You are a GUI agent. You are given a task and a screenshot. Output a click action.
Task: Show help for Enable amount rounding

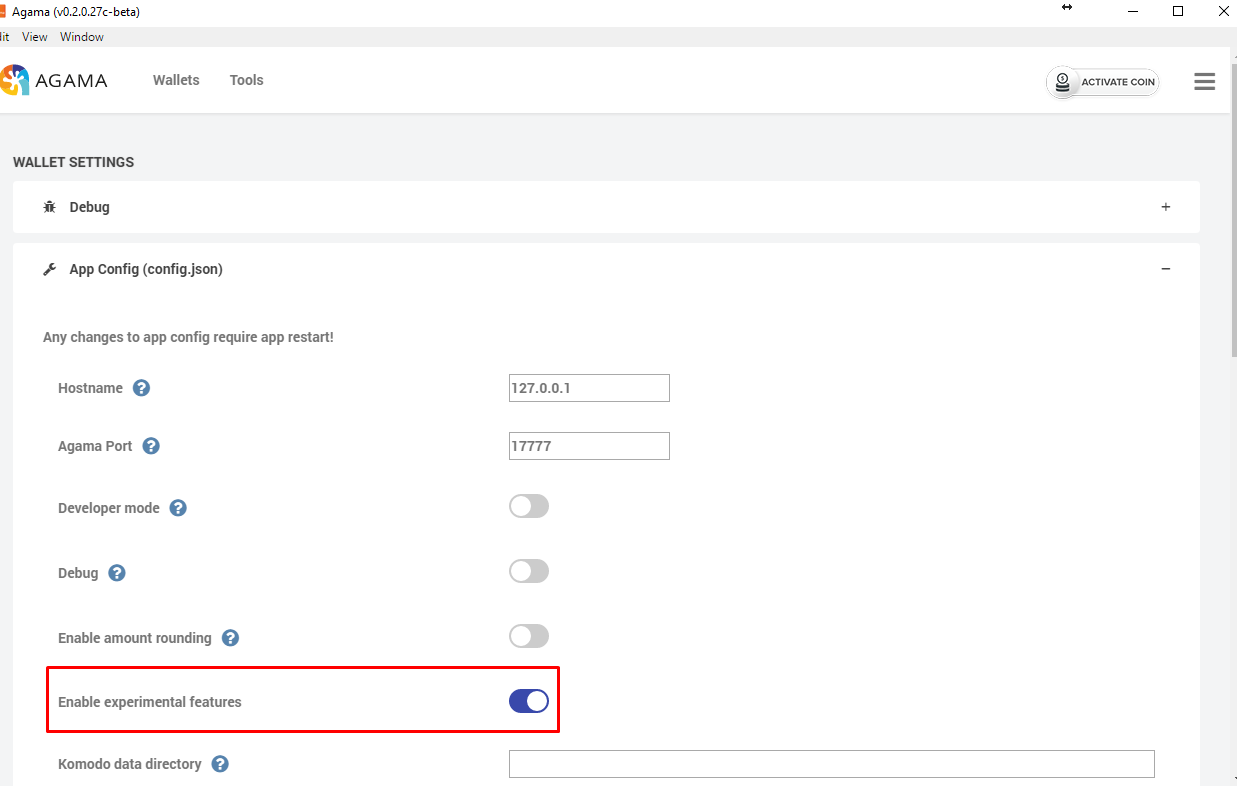click(x=230, y=638)
